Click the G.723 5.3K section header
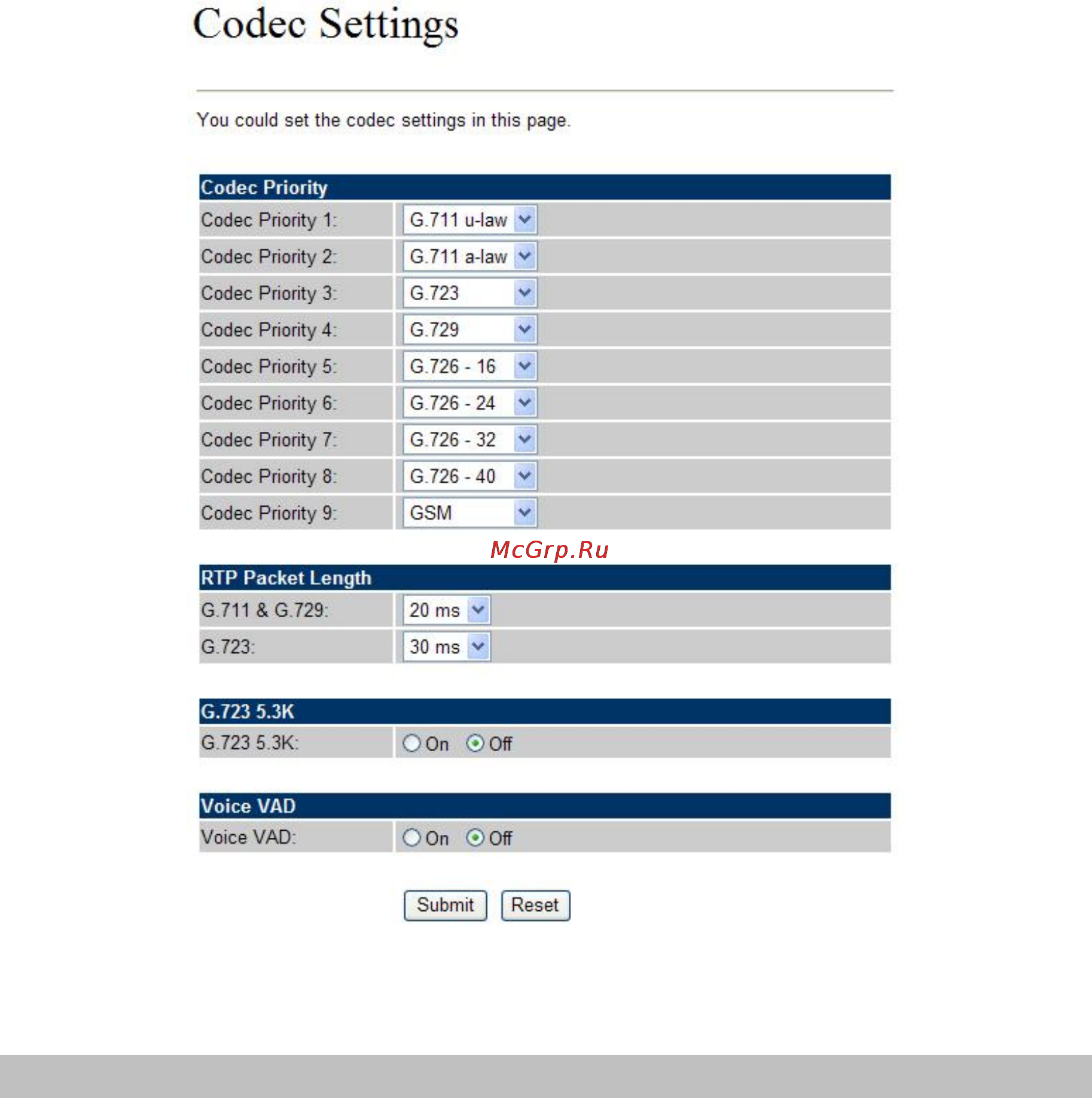The width and height of the screenshot is (1092, 1098). (545, 712)
